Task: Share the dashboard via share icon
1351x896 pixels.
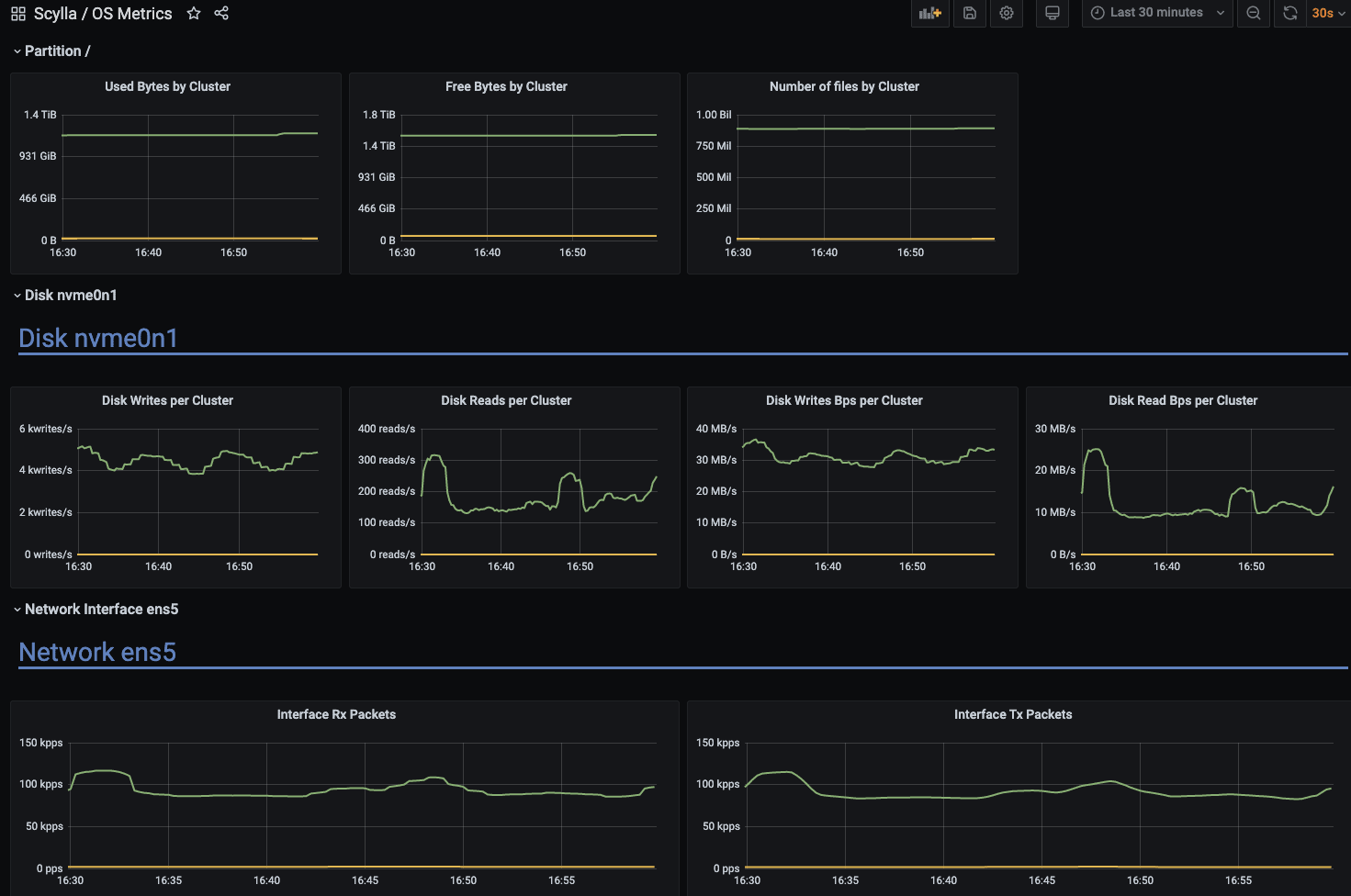Action: (x=221, y=13)
